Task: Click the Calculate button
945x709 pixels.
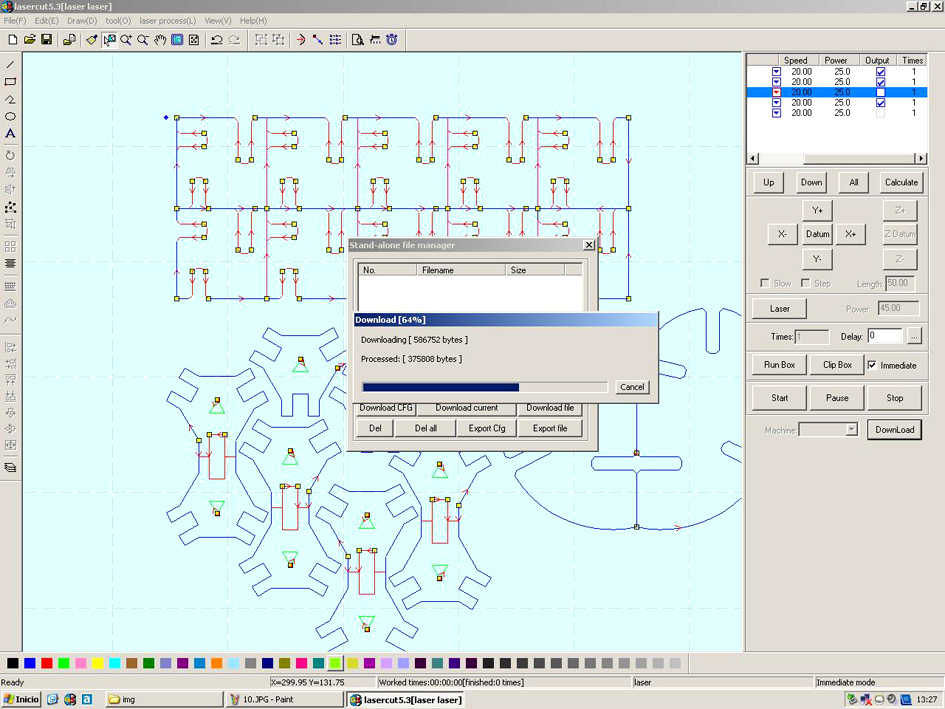Action: [x=901, y=182]
